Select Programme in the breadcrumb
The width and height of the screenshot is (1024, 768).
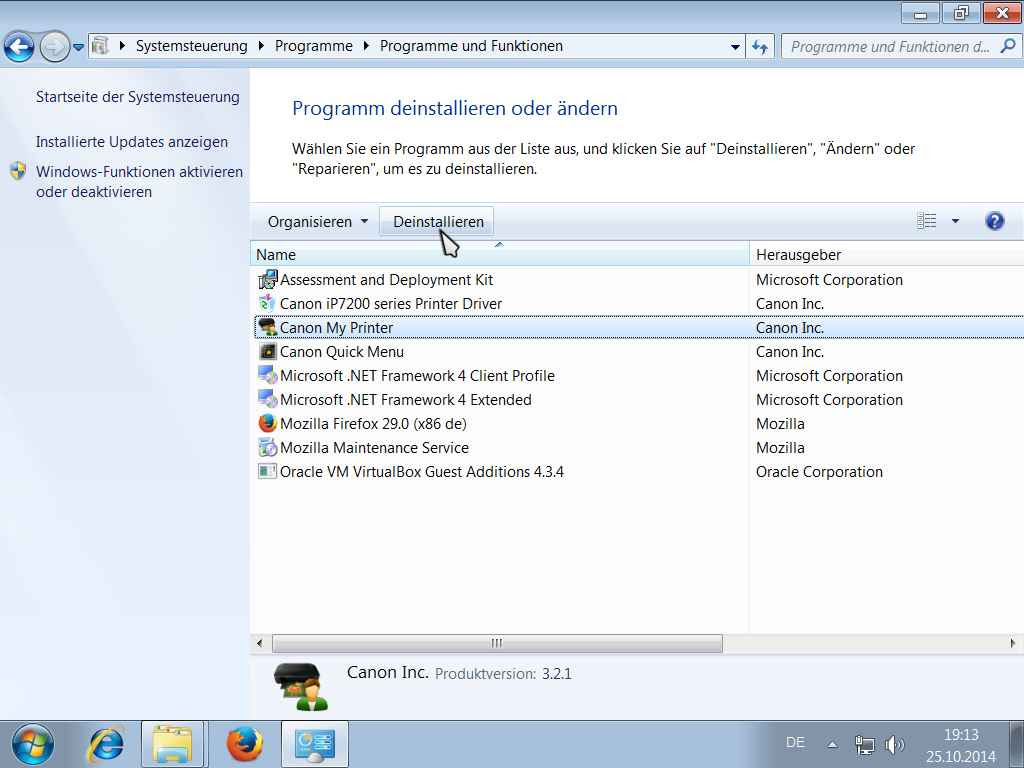click(x=313, y=46)
